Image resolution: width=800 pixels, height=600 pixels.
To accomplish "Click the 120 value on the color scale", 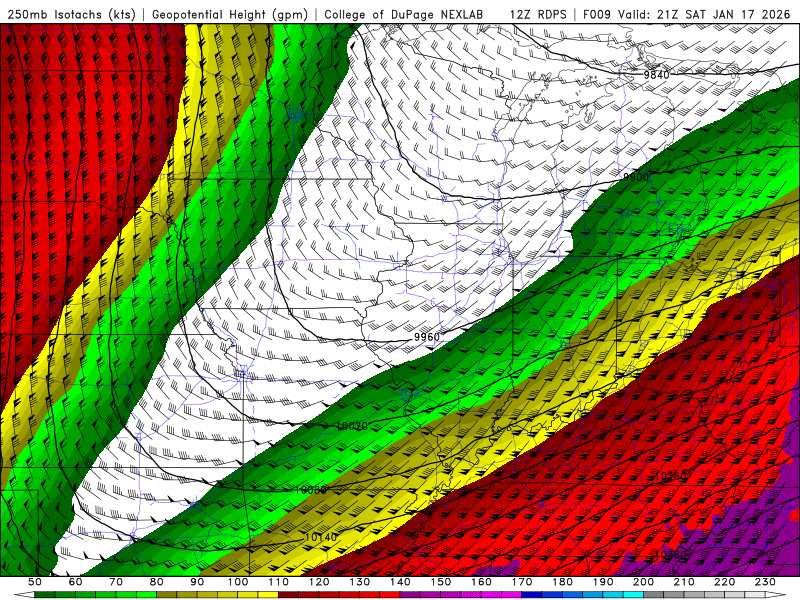I will [x=319, y=582].
